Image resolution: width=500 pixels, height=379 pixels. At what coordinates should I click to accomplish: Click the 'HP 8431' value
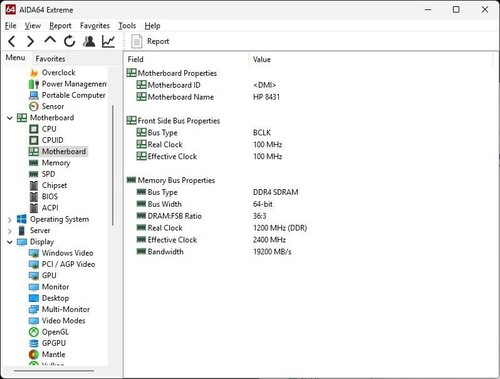point(266,97)
